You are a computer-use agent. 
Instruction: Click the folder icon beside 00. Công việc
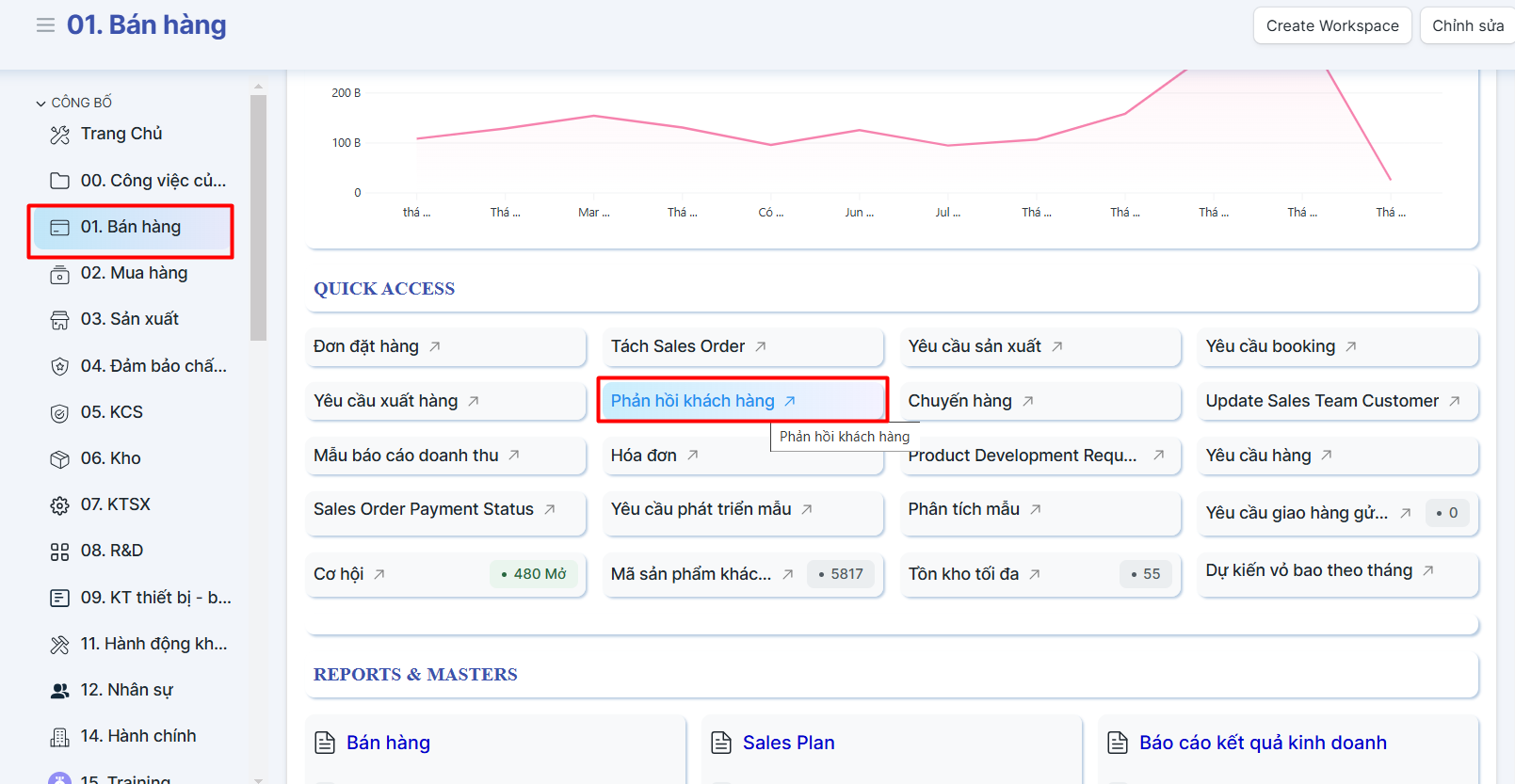[x=59, y=181]
